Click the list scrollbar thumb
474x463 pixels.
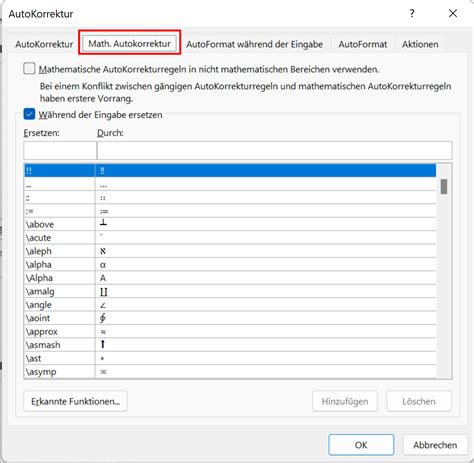(444, 186)
